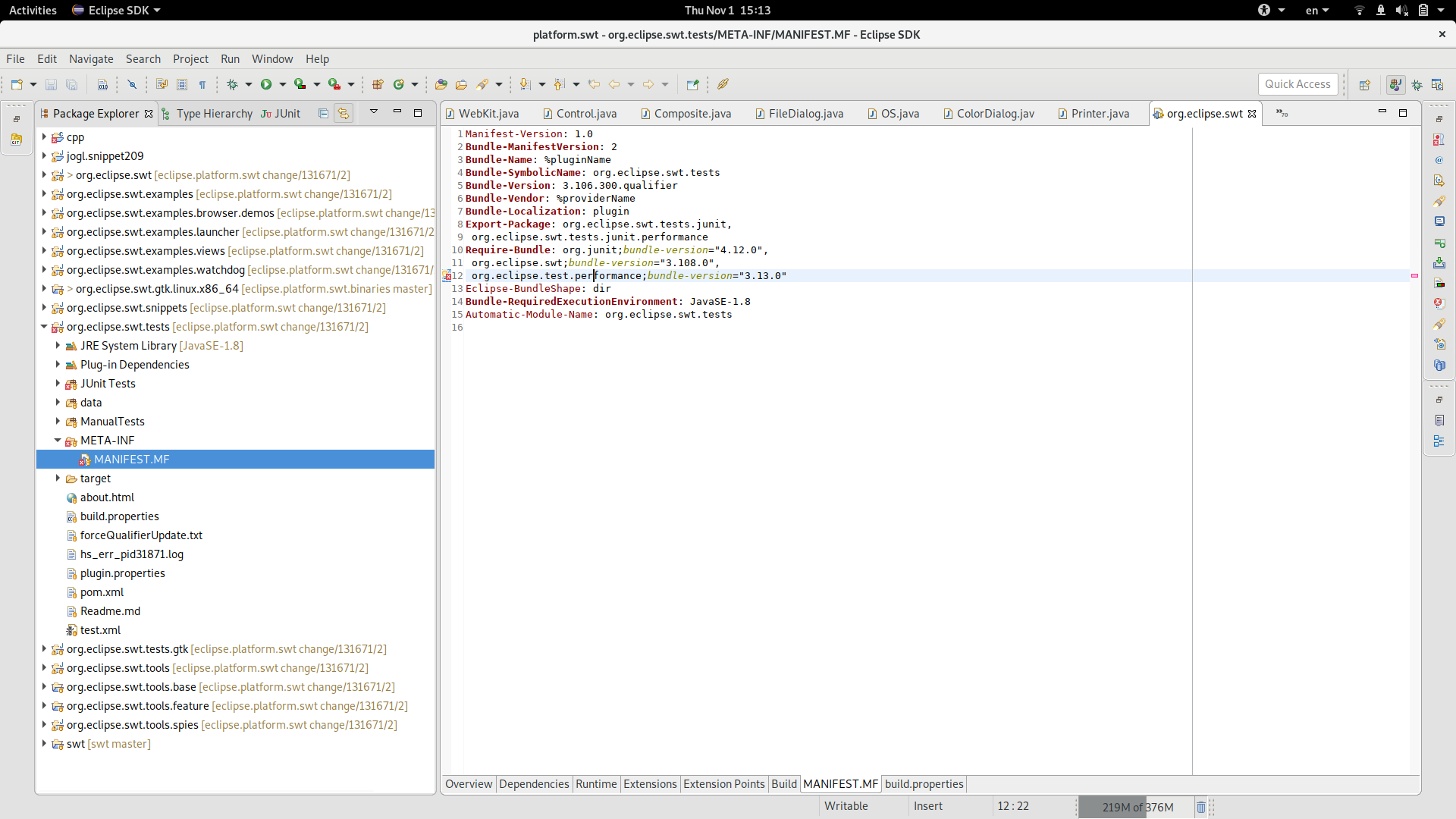Viewport: 1456px width, 819px height.
Task: Switch to the build.properties bottom tab
Action: coord(924,784)
